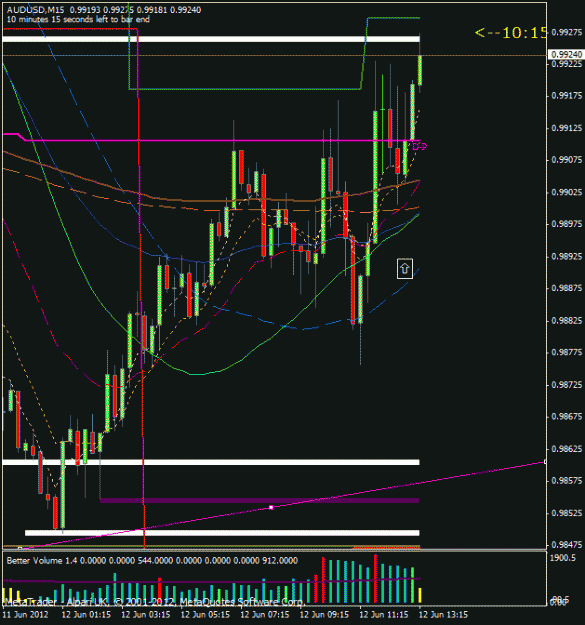This screenshot has height=625, width=585.
Task: Click the 0.98675 price axis label
Action: 567,417
